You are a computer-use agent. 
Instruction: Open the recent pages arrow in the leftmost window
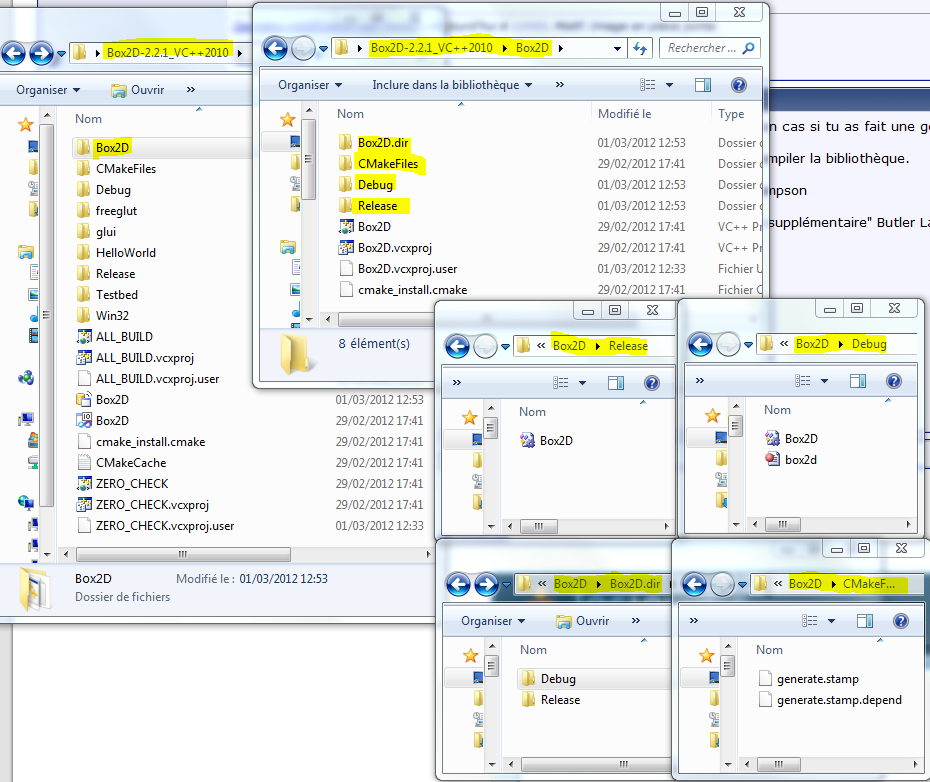(x=61, y=54)
